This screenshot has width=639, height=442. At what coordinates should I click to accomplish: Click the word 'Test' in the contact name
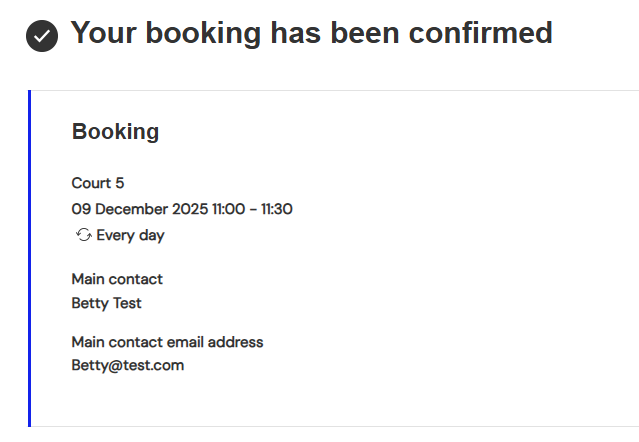(x=127, y=302)
